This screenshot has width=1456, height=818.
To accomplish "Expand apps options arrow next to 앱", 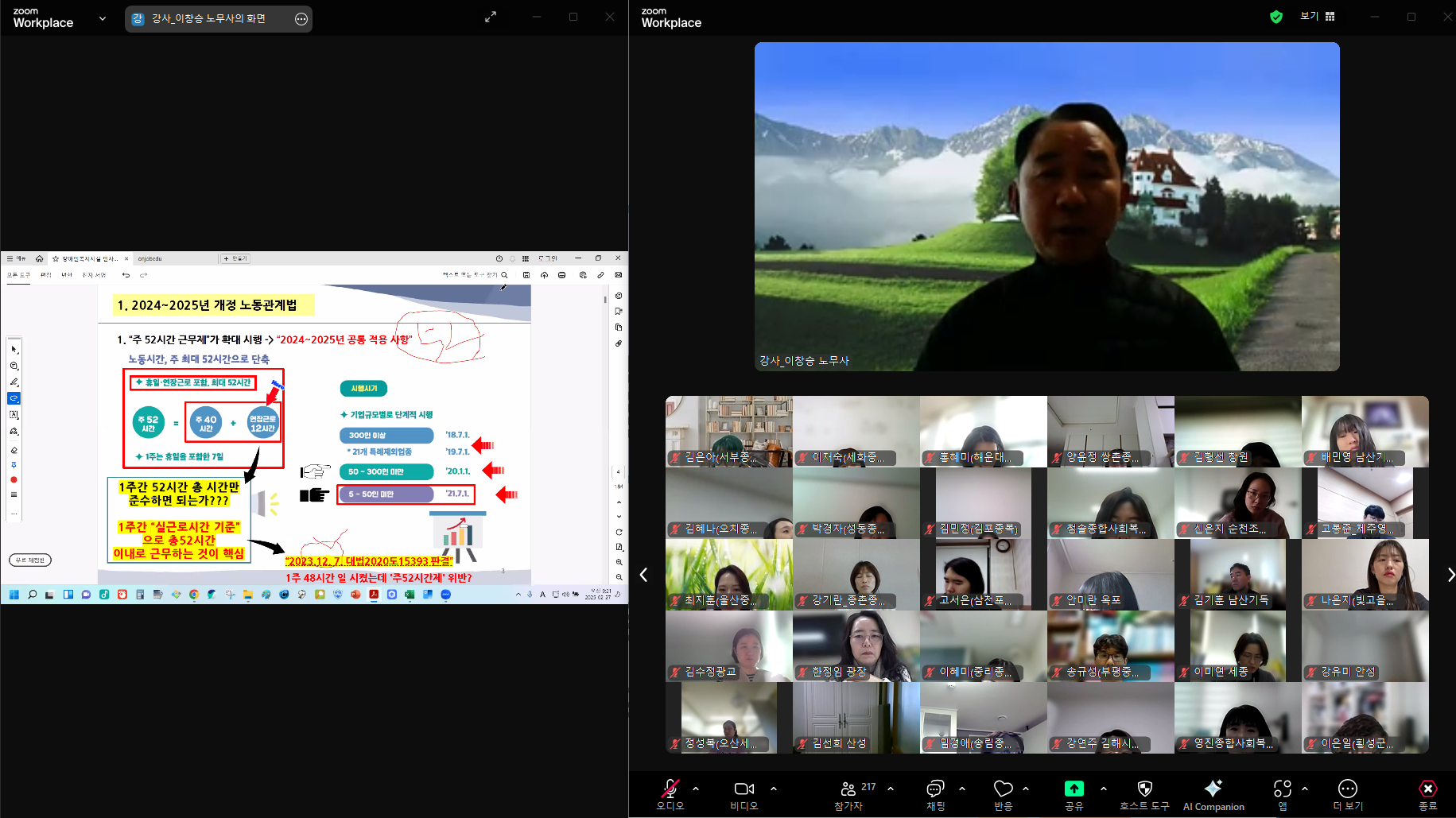I will click(x=1305, y=789).
